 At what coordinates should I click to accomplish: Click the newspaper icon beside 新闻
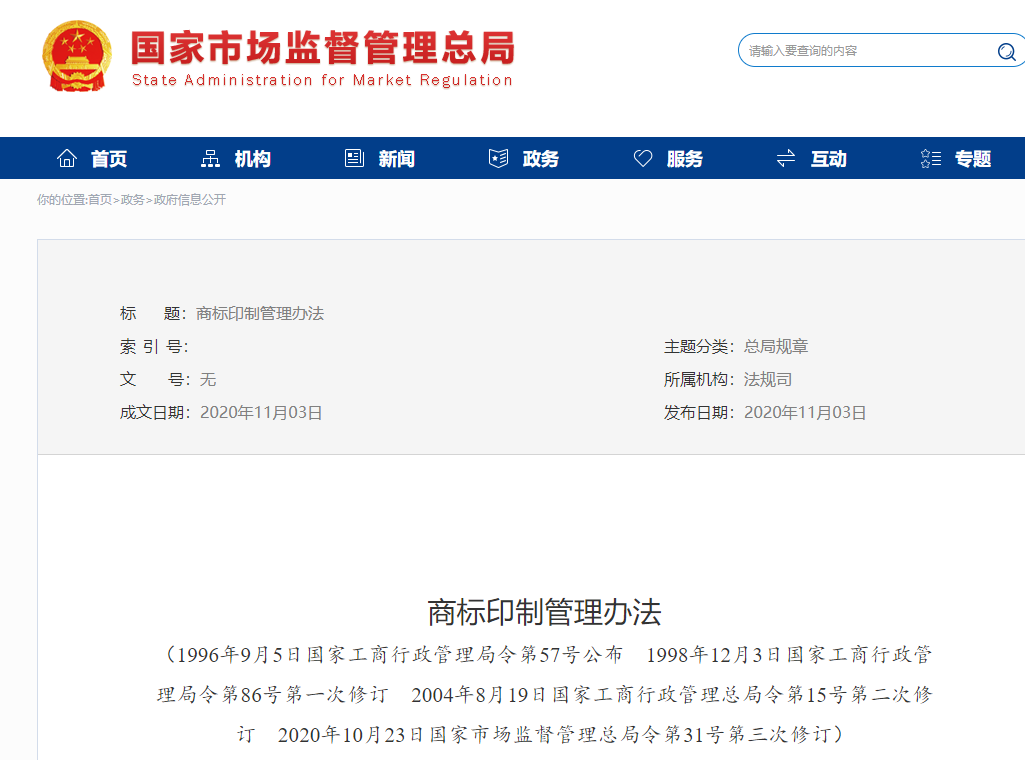tap(354, 159)
